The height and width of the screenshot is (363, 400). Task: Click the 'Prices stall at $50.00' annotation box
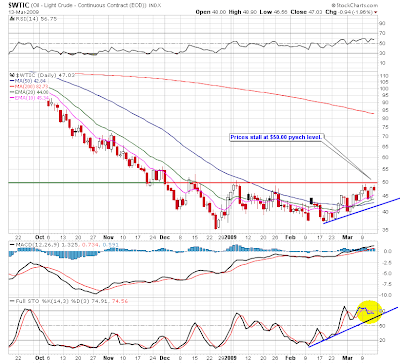pos(276,137)
